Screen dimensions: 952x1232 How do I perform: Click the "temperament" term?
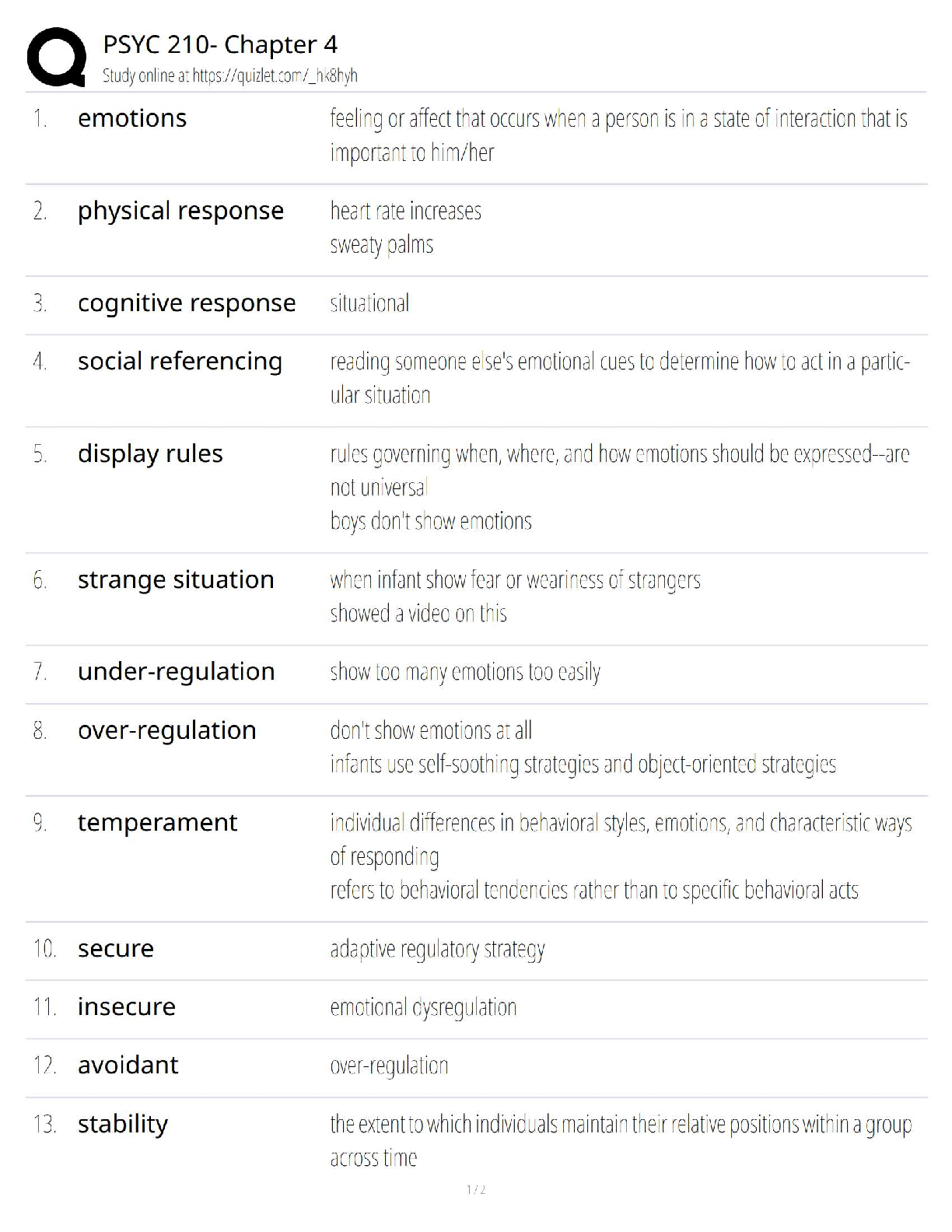(x=157, y=822)
